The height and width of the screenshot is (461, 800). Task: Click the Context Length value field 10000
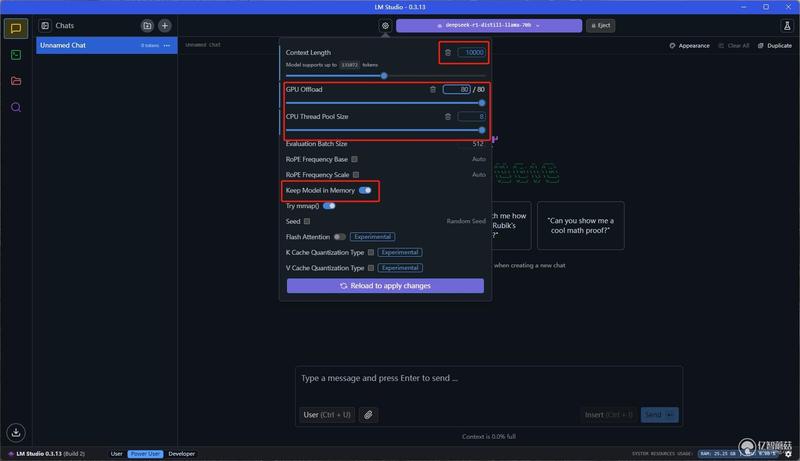tap(472, 53)
